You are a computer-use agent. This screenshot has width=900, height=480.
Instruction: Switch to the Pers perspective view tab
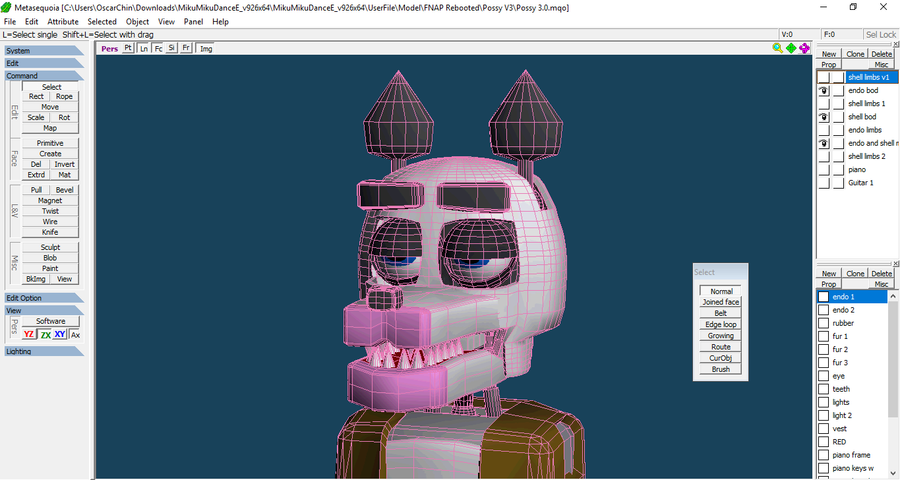109,48
